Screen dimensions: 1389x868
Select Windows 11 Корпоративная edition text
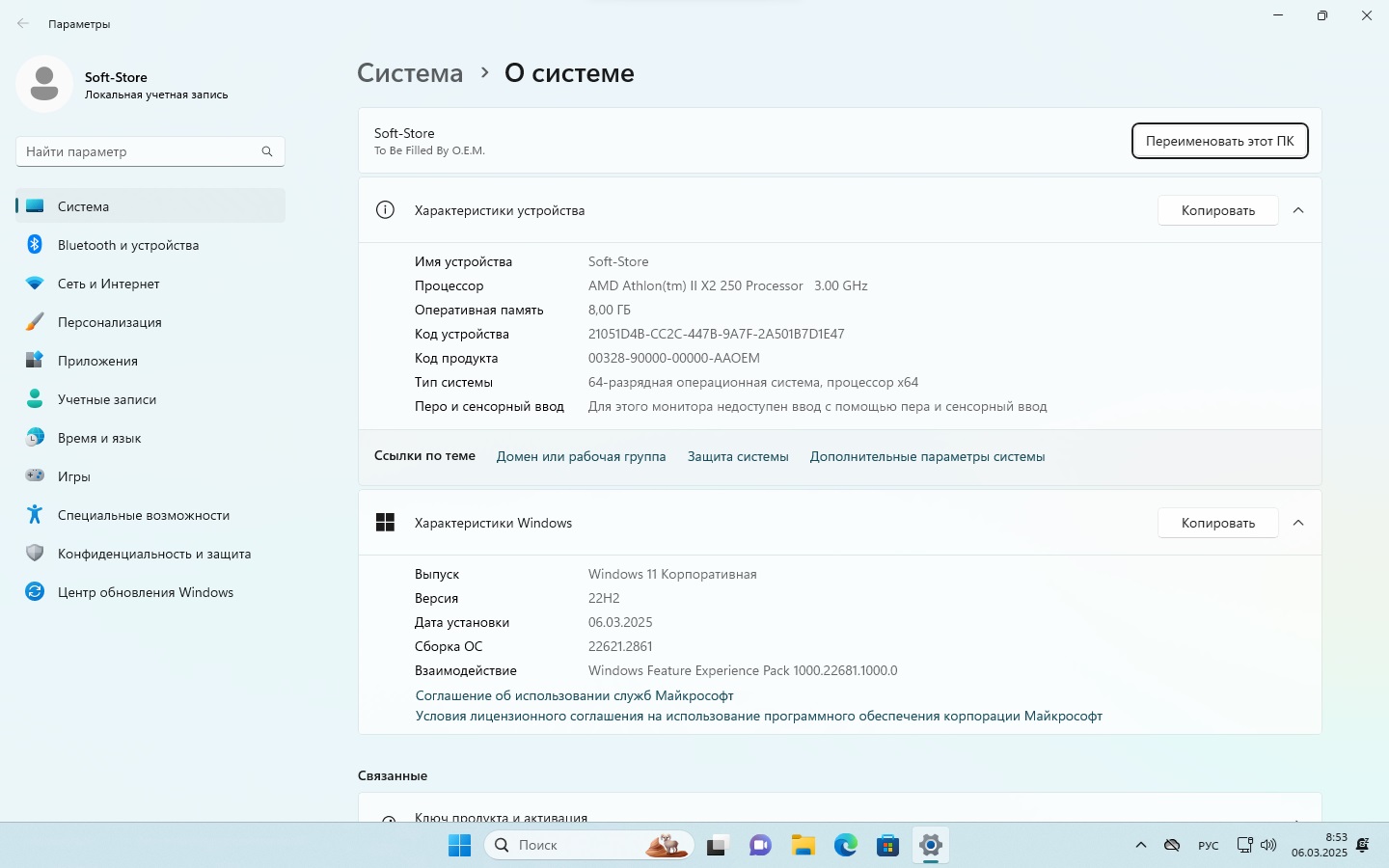point(672,574)
